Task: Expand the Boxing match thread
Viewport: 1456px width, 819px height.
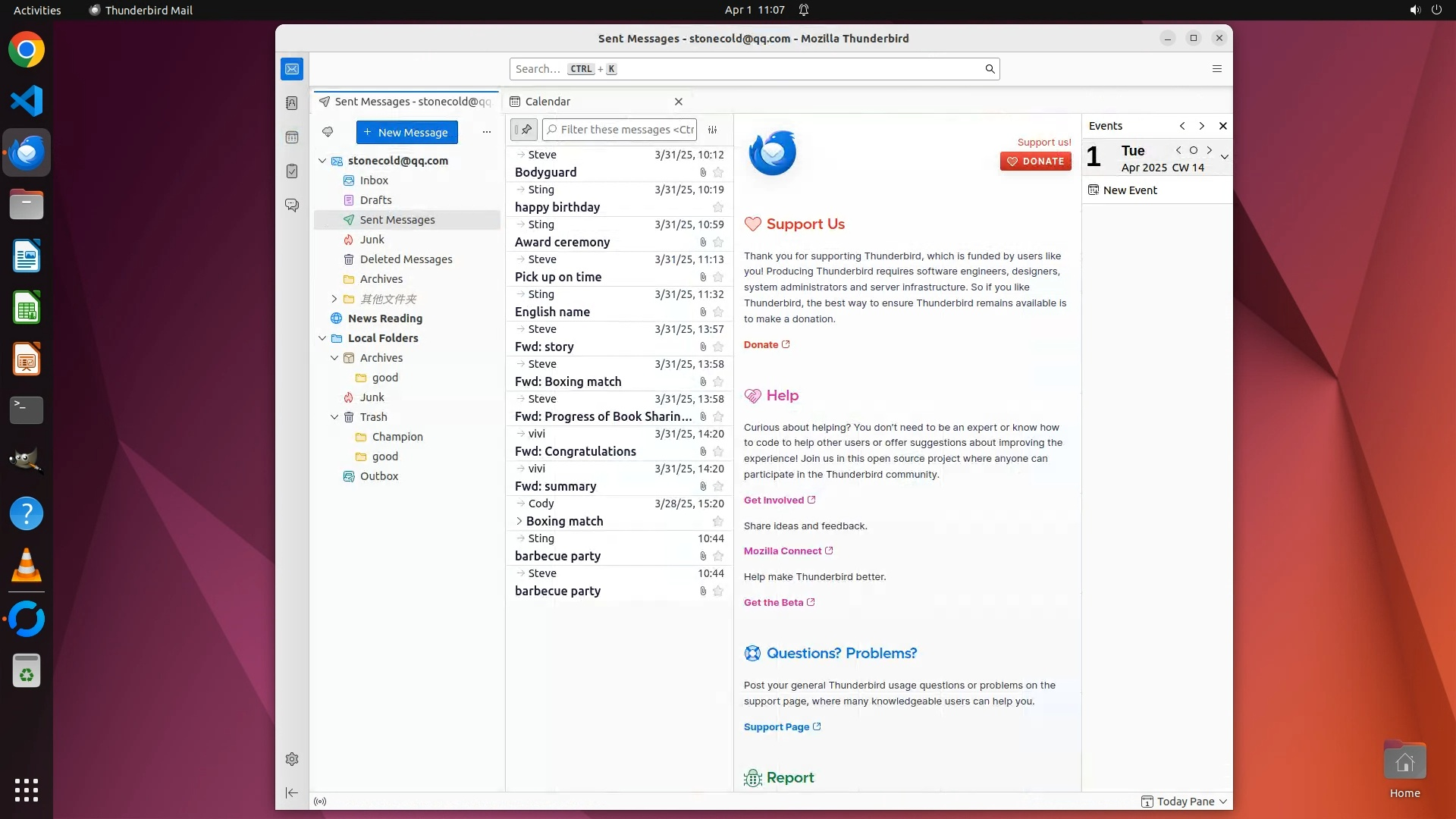Action: click(x=519, y=521)
